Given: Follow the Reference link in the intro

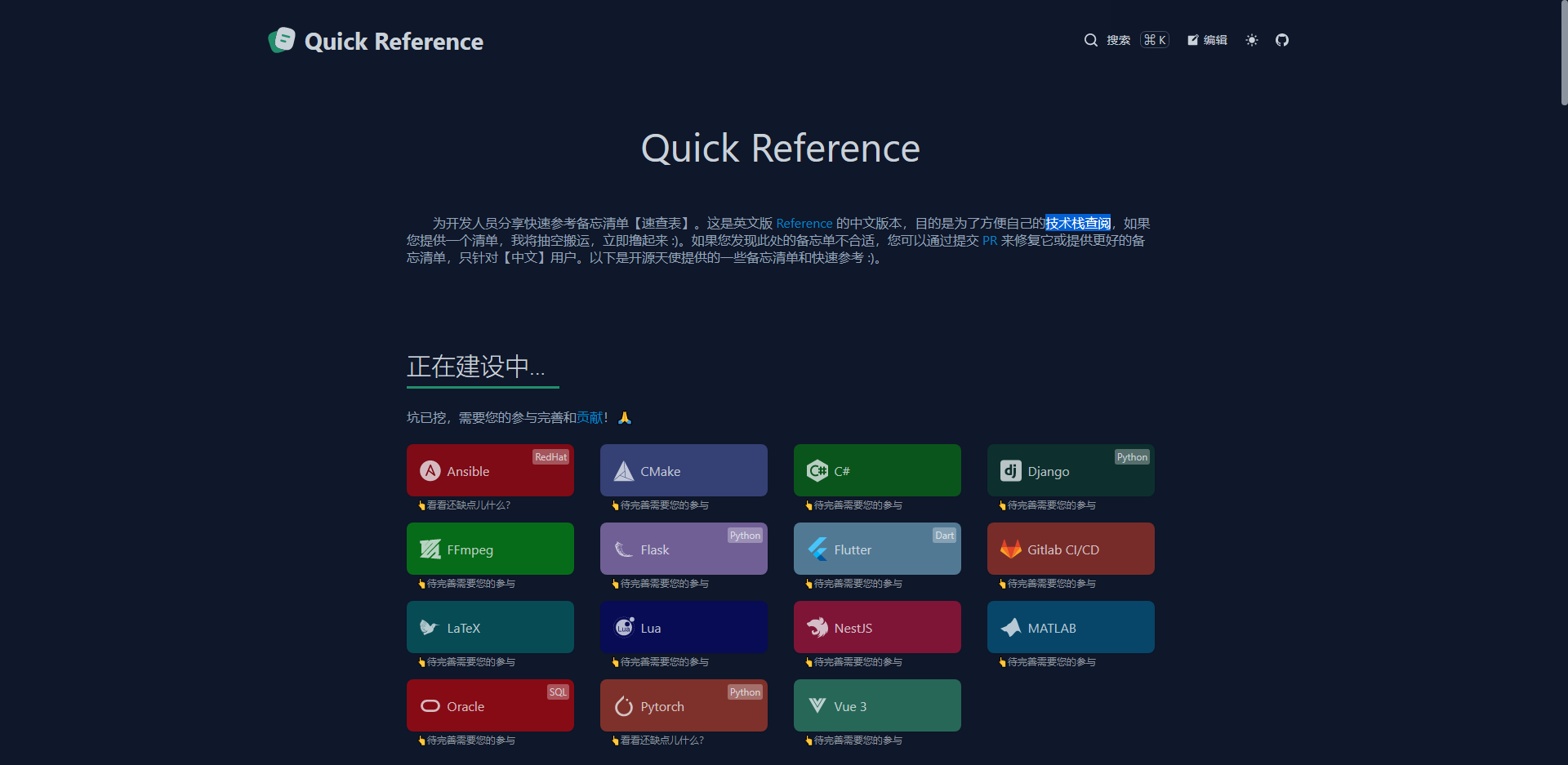Looking at the screenshot, I should click(x=804, y=224).
